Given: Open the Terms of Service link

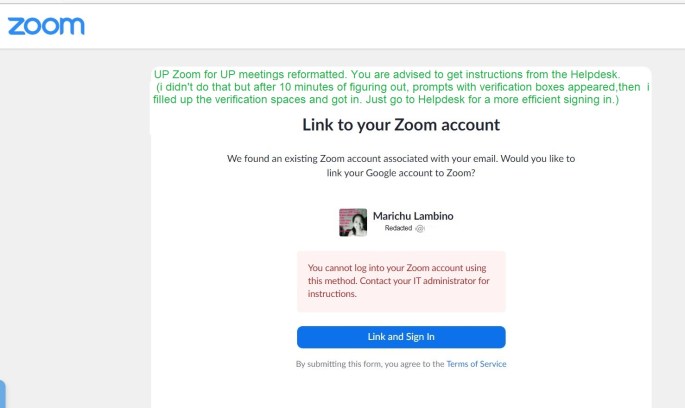Looking at the screenshot, I should pos(476,364).
